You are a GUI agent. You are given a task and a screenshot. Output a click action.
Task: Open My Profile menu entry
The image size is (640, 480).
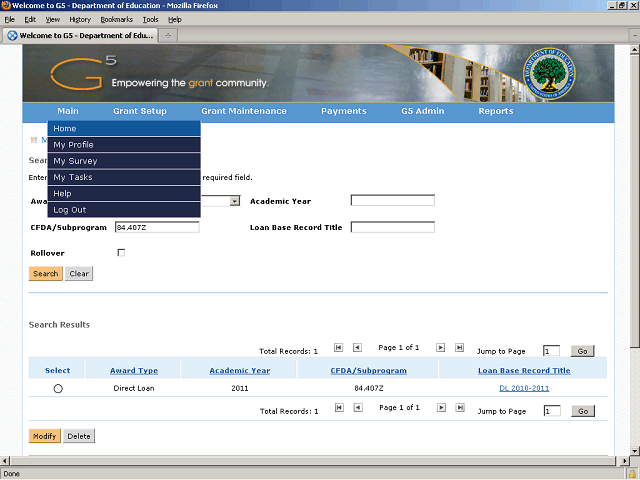[x=124, y=145]
